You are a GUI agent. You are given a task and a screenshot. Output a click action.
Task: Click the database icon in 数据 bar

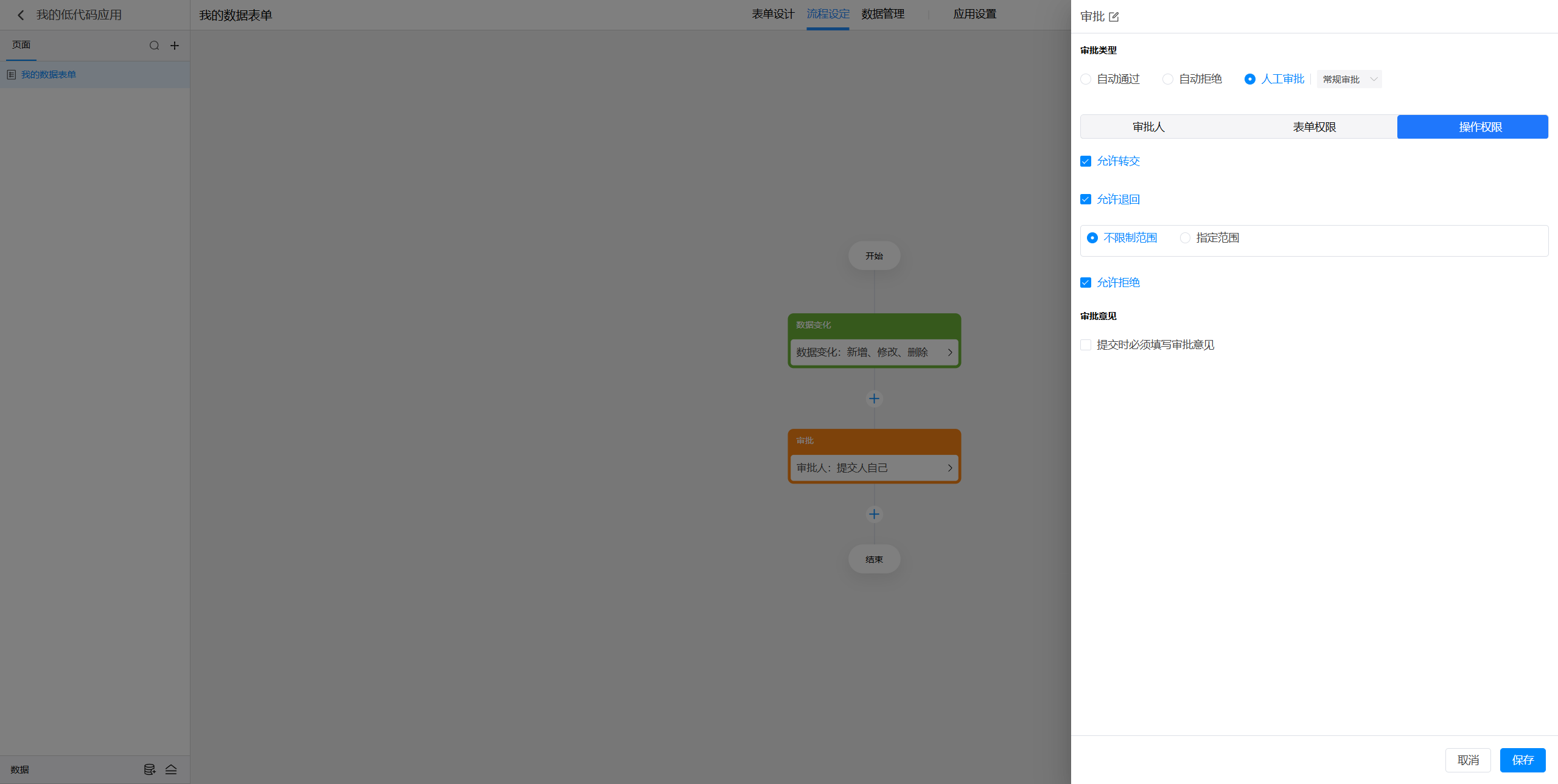(x=149, y=769)
